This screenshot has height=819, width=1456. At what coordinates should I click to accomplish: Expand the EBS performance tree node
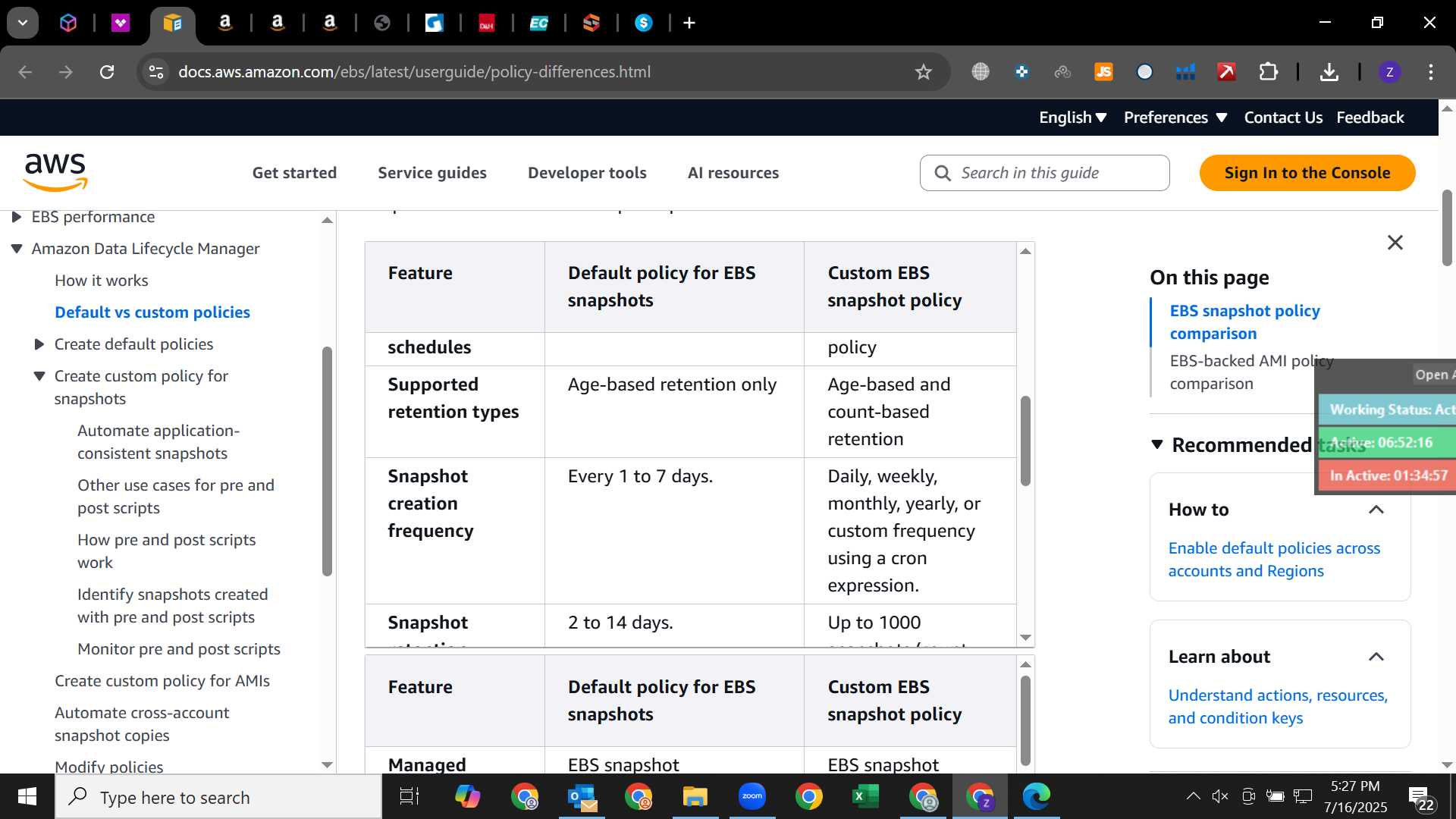pyautogui.click(x=16, y=218)
